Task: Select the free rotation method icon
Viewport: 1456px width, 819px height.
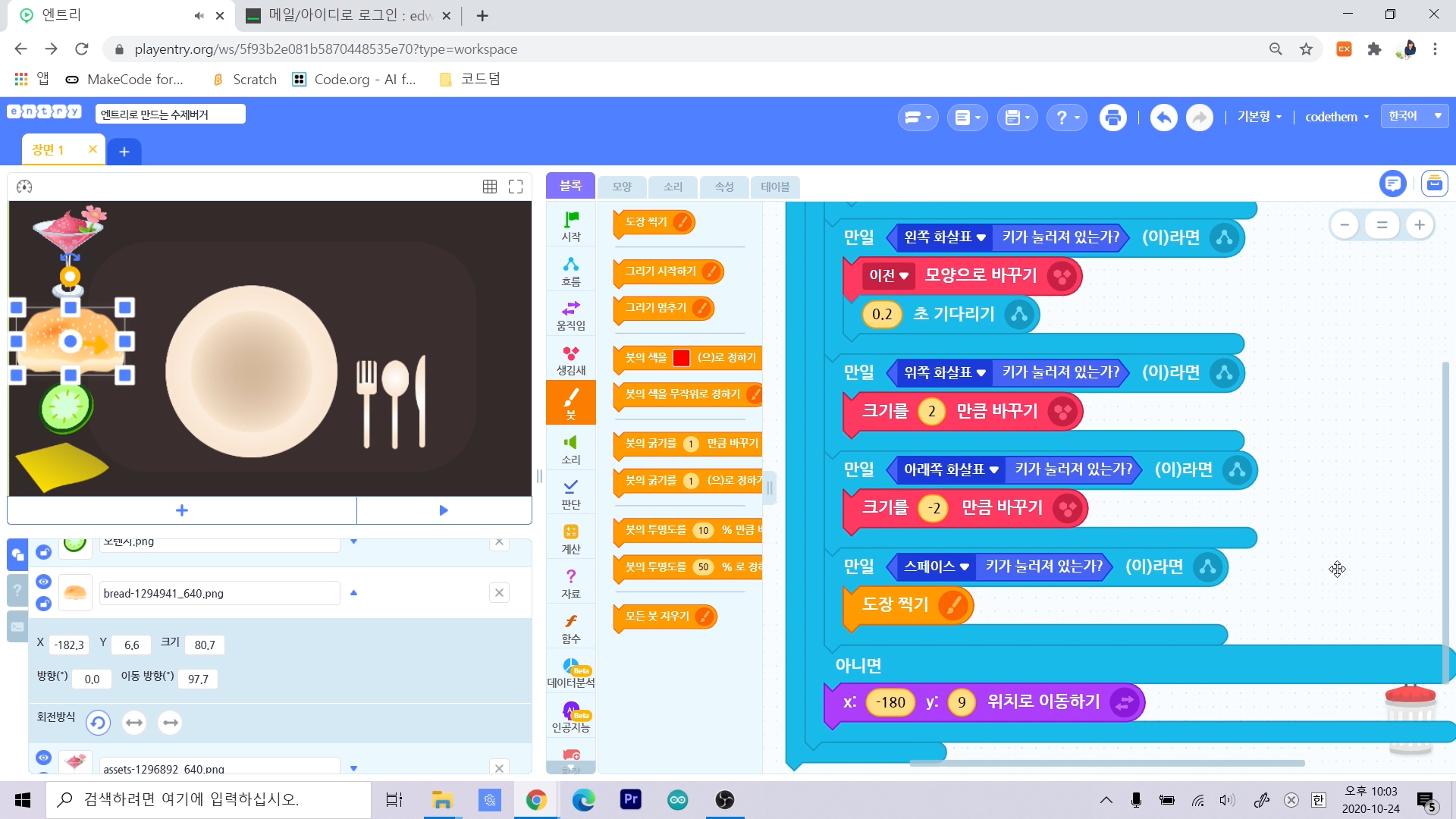Action: tap(98, 723)
